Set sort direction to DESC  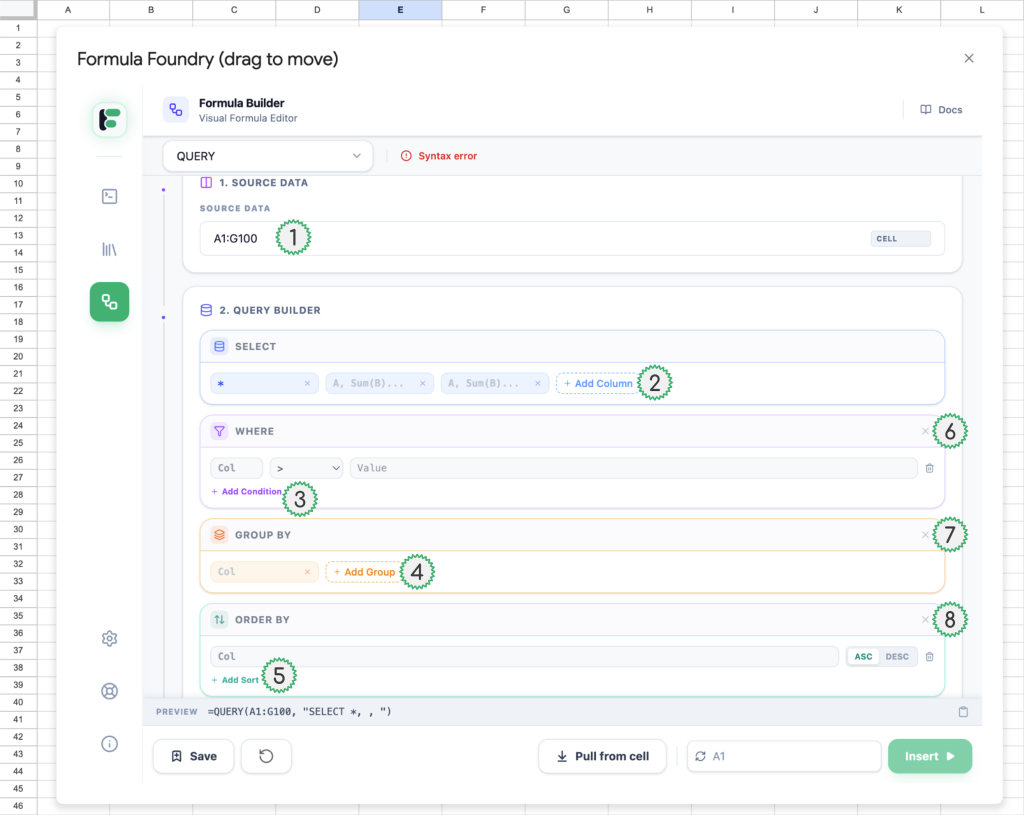(897, 657)
